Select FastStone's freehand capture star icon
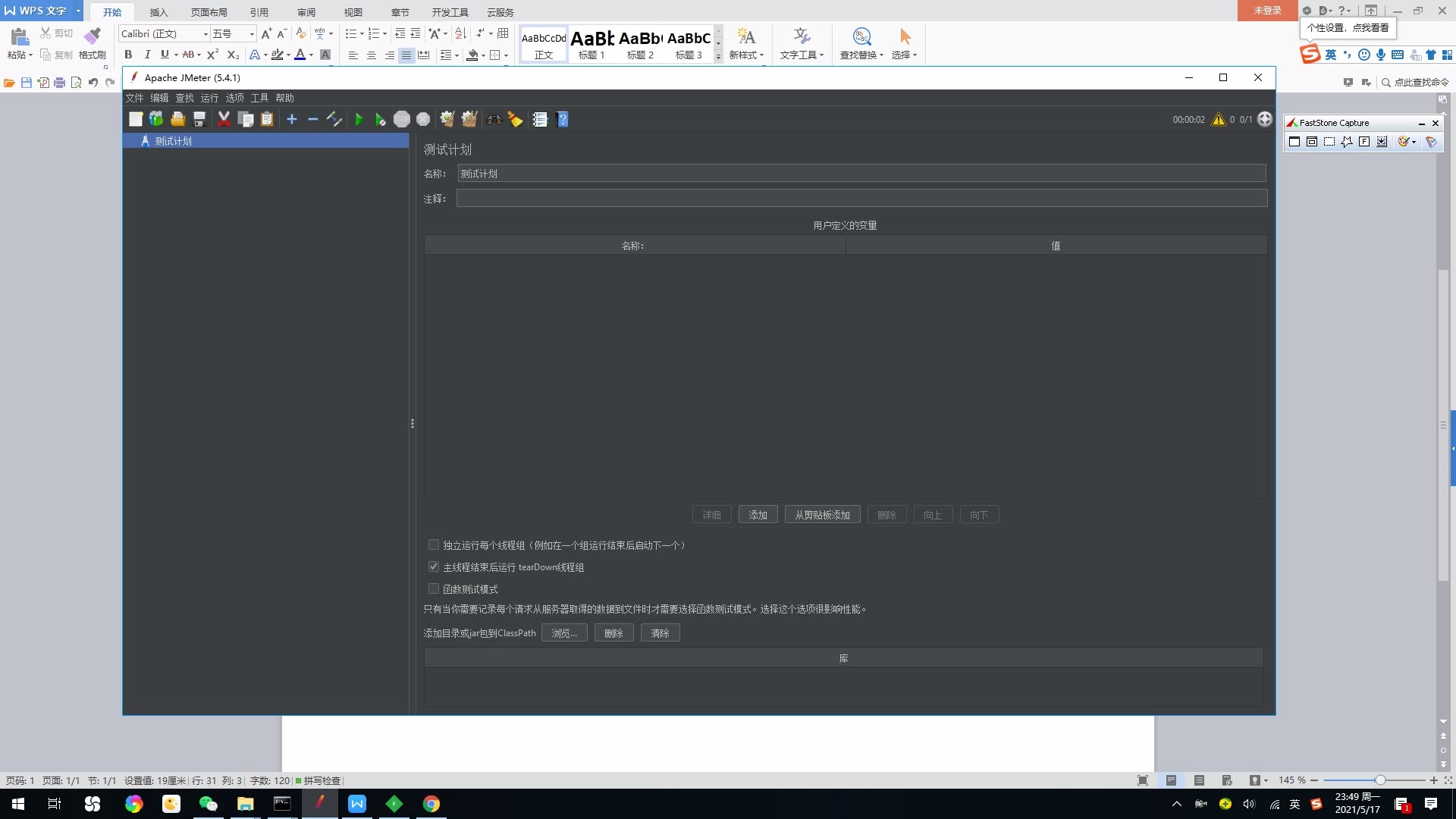 (x=1347, y=142)
